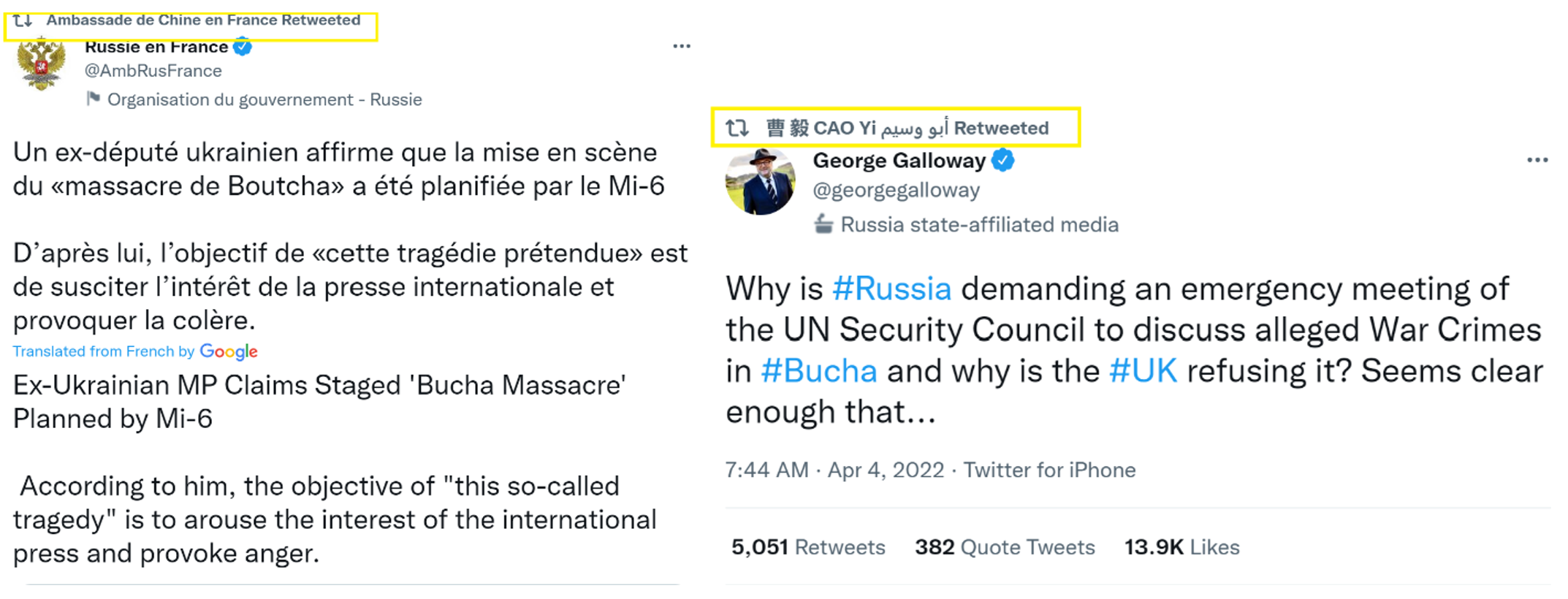Open the #Bucha hashtag
The image size is (1568, 599).
pos(818,371)
